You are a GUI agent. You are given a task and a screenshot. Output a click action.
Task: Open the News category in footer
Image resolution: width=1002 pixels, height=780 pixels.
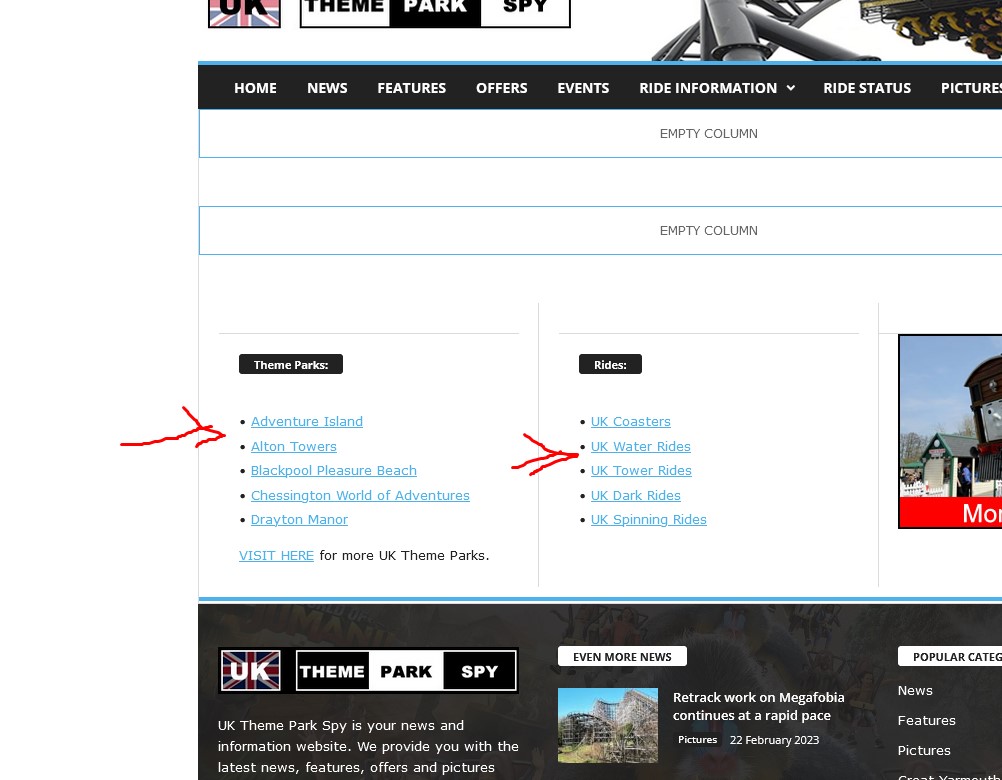click(915, 691)
